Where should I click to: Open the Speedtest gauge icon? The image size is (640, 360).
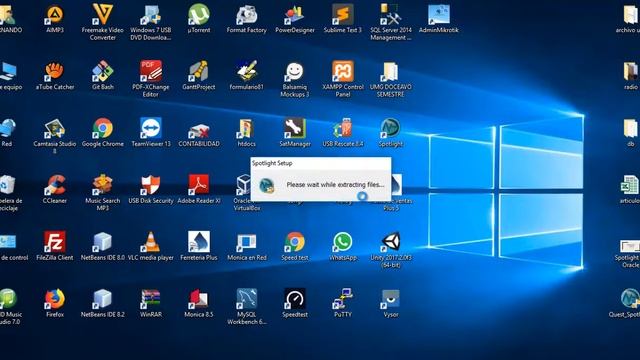[295, 299]
